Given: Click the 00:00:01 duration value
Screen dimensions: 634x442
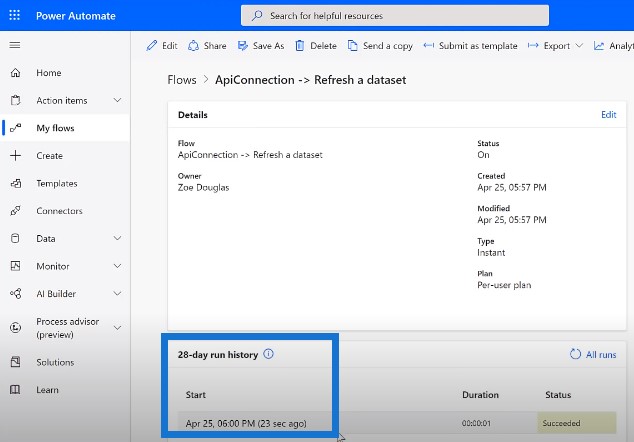Looking at the screenshot, I should [476, 423].
